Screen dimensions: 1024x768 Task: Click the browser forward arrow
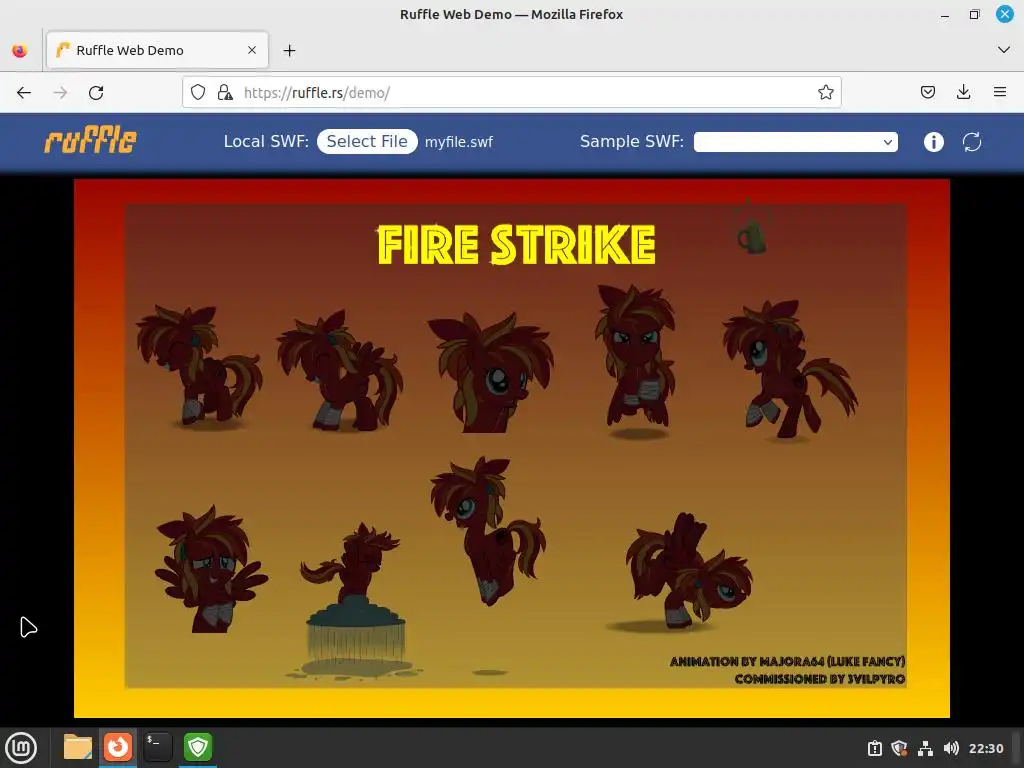(60, 93)
